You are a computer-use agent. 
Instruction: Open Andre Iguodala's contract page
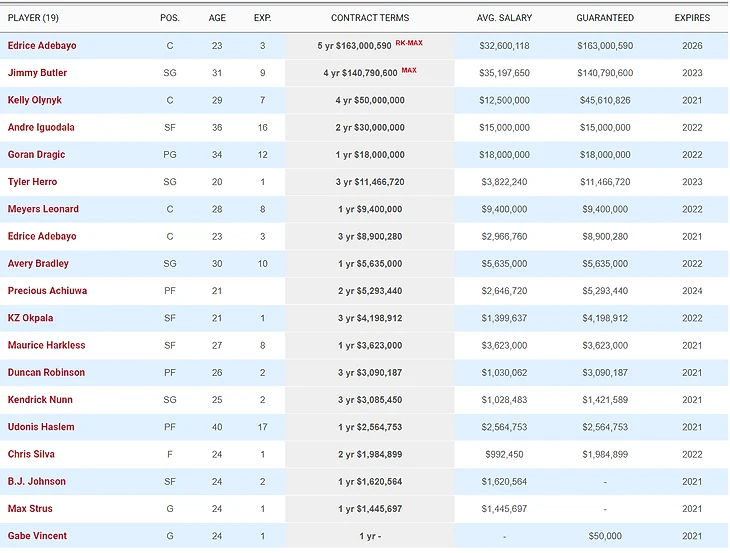pyautogui.click(x=41, y=128)
